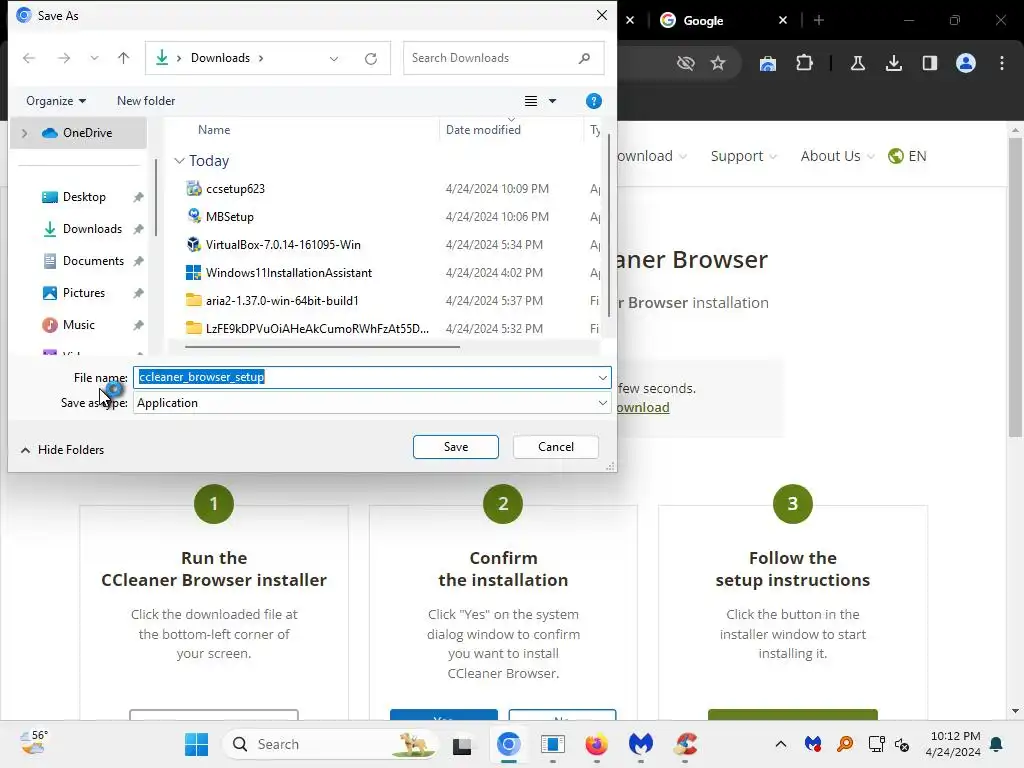Expand address bar previous locations dropdown
Image resolution: width=1024 pixels, height=768 pixels.
click(x=334, y=58)
